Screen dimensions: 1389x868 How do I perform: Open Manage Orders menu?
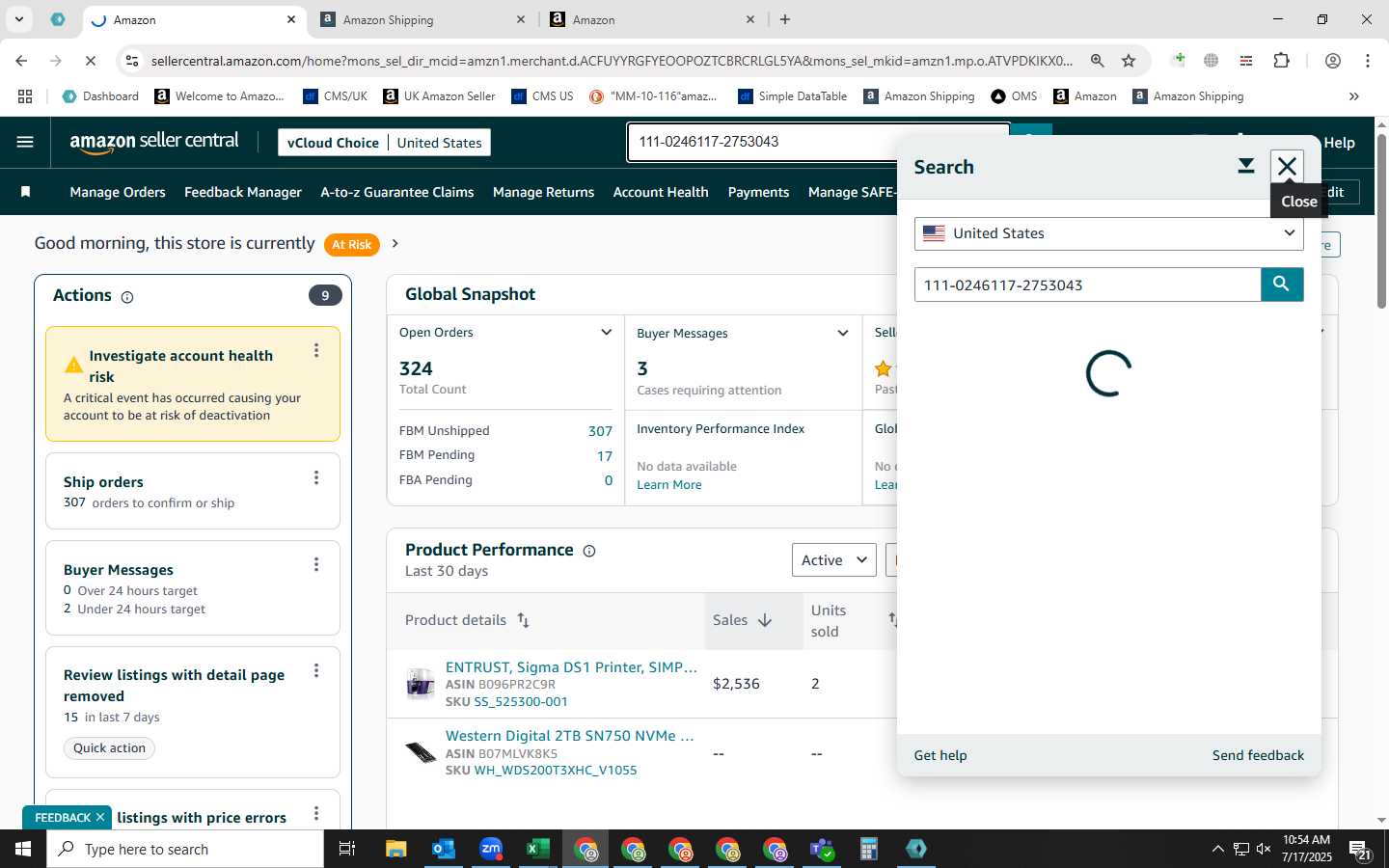[118, 192]
